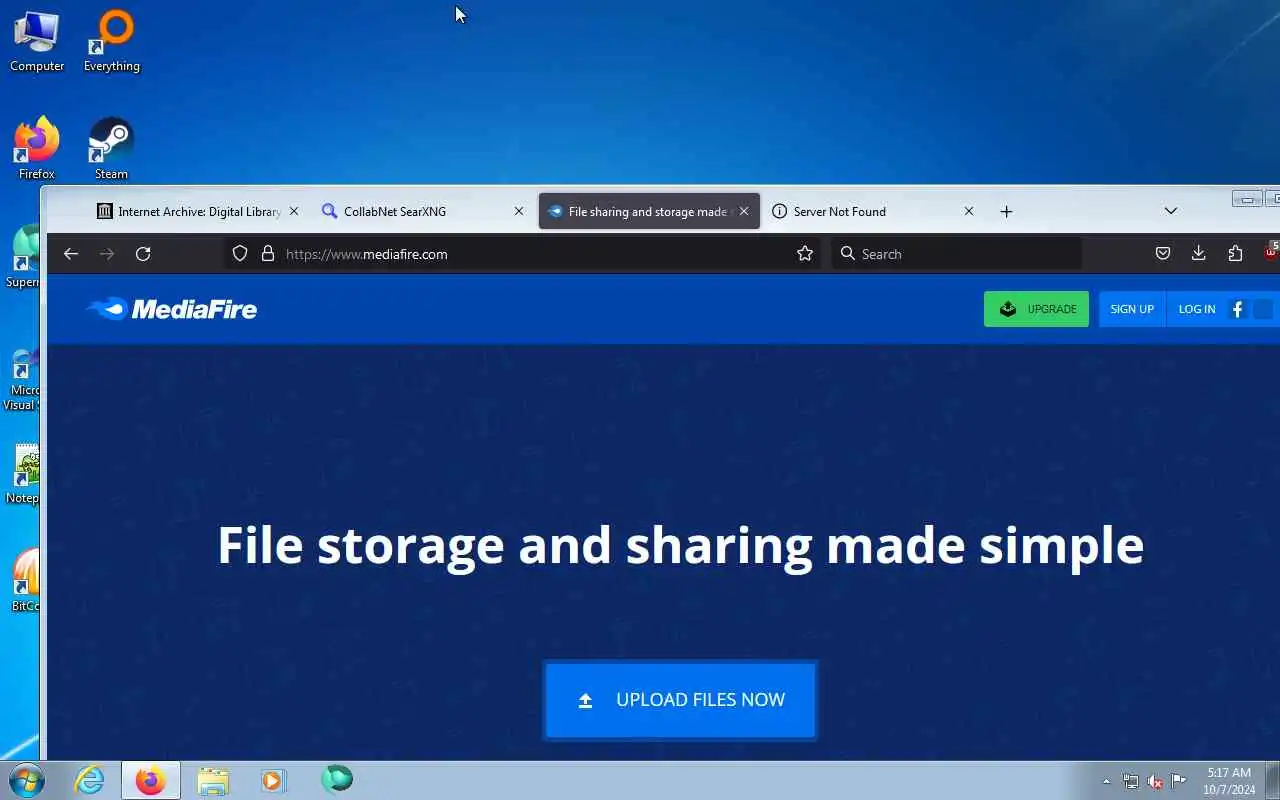Open Windows Explorer from the taskbar
This screenshot has width=1280, height=800.
point(213,780)
